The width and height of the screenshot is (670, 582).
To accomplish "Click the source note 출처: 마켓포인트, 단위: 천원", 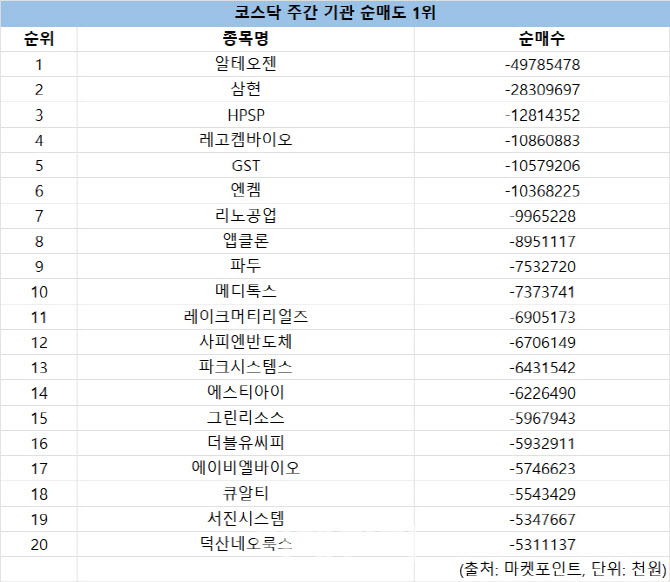I will [x=563, y=569].
